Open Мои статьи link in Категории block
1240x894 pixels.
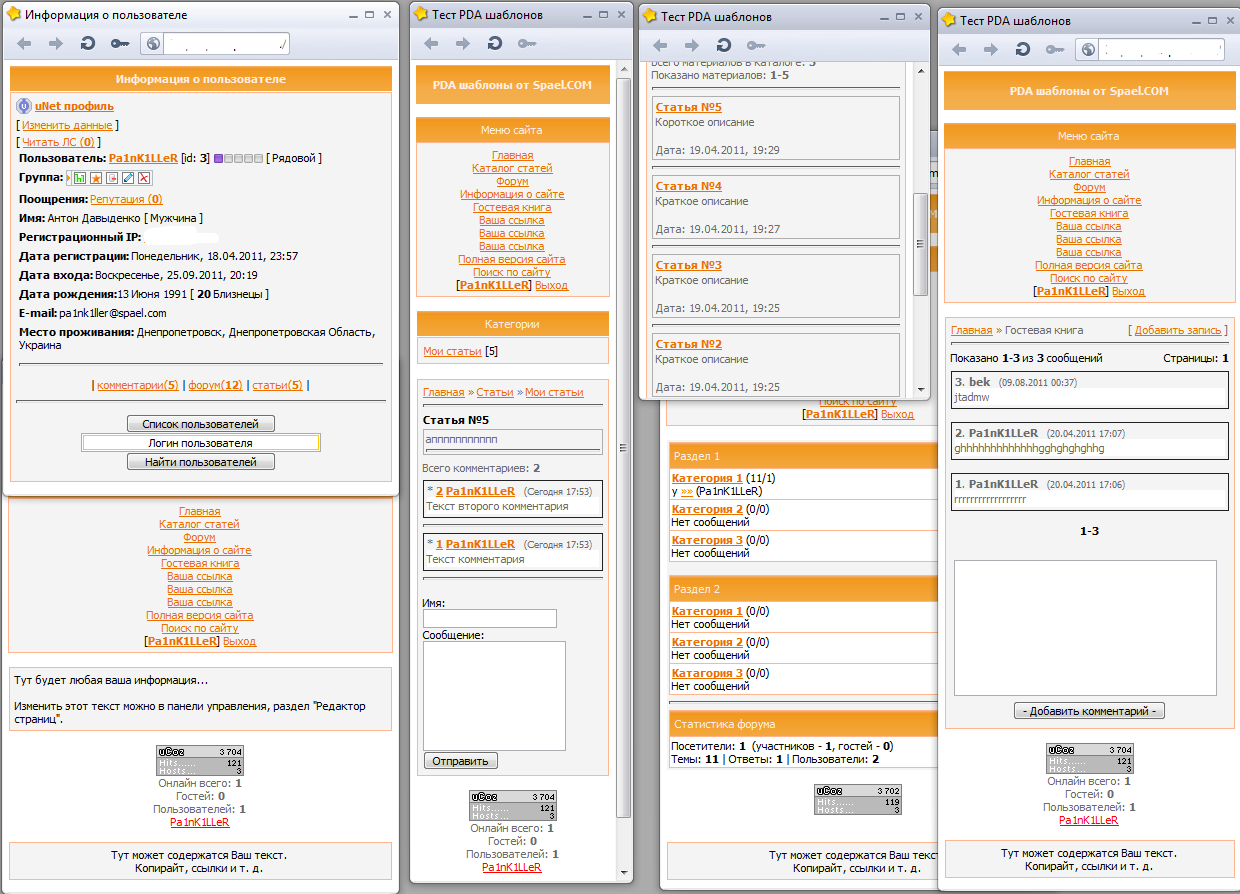(x=452, y=351)
